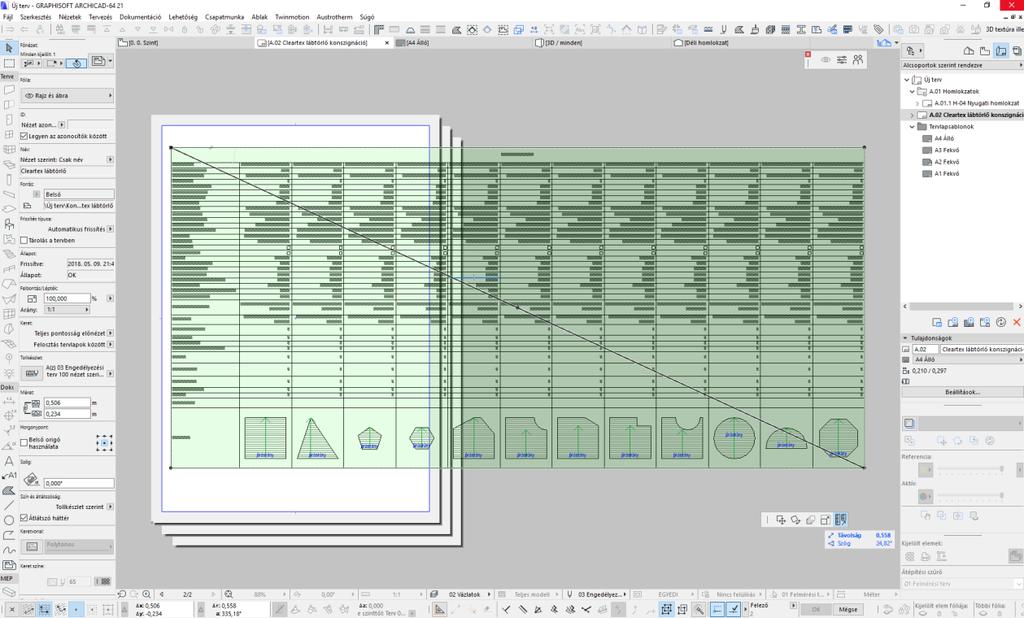Open 'Rajz és ábra' layer dropdown

[67, 95]
